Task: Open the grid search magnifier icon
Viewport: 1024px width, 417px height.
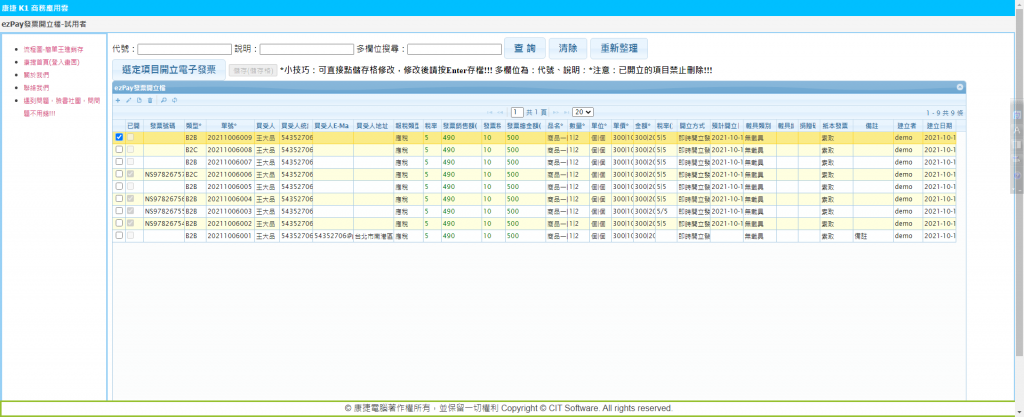Action: (x=163, y=100)
